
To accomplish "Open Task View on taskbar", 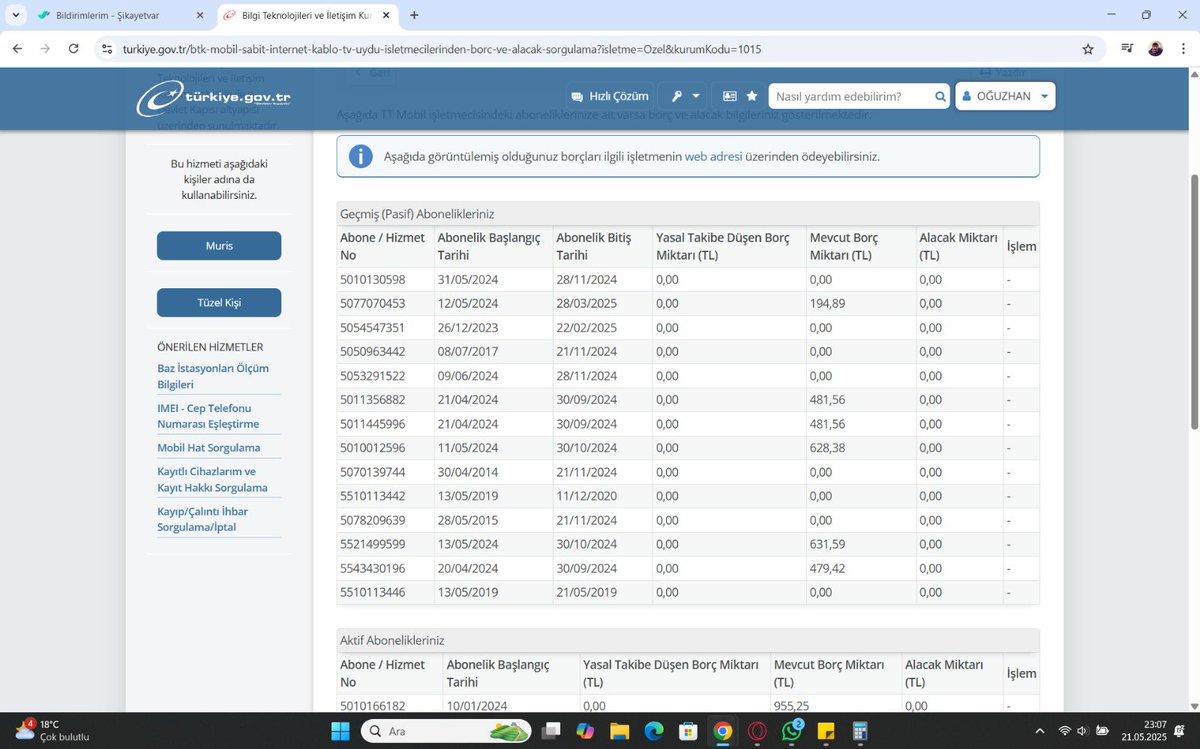I will pyautogui.click(x=552, y=731).
